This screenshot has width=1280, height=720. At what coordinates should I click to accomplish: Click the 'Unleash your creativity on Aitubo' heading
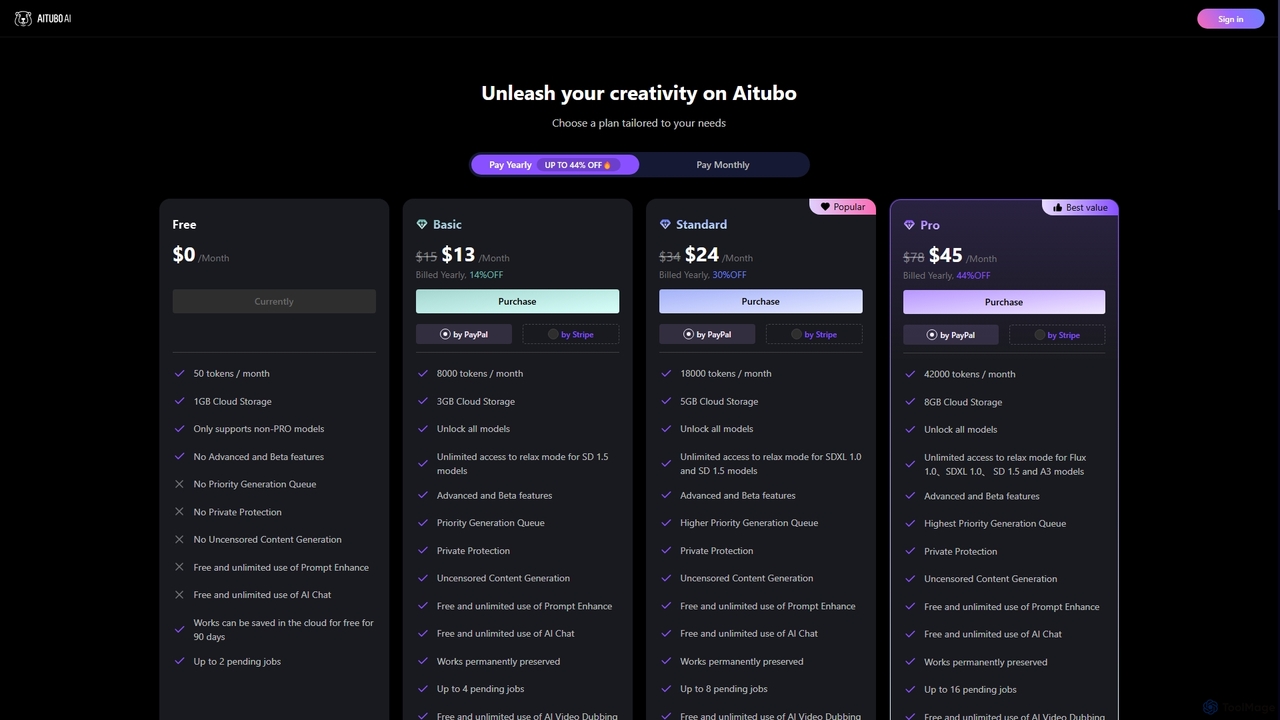tap(639, 93)
